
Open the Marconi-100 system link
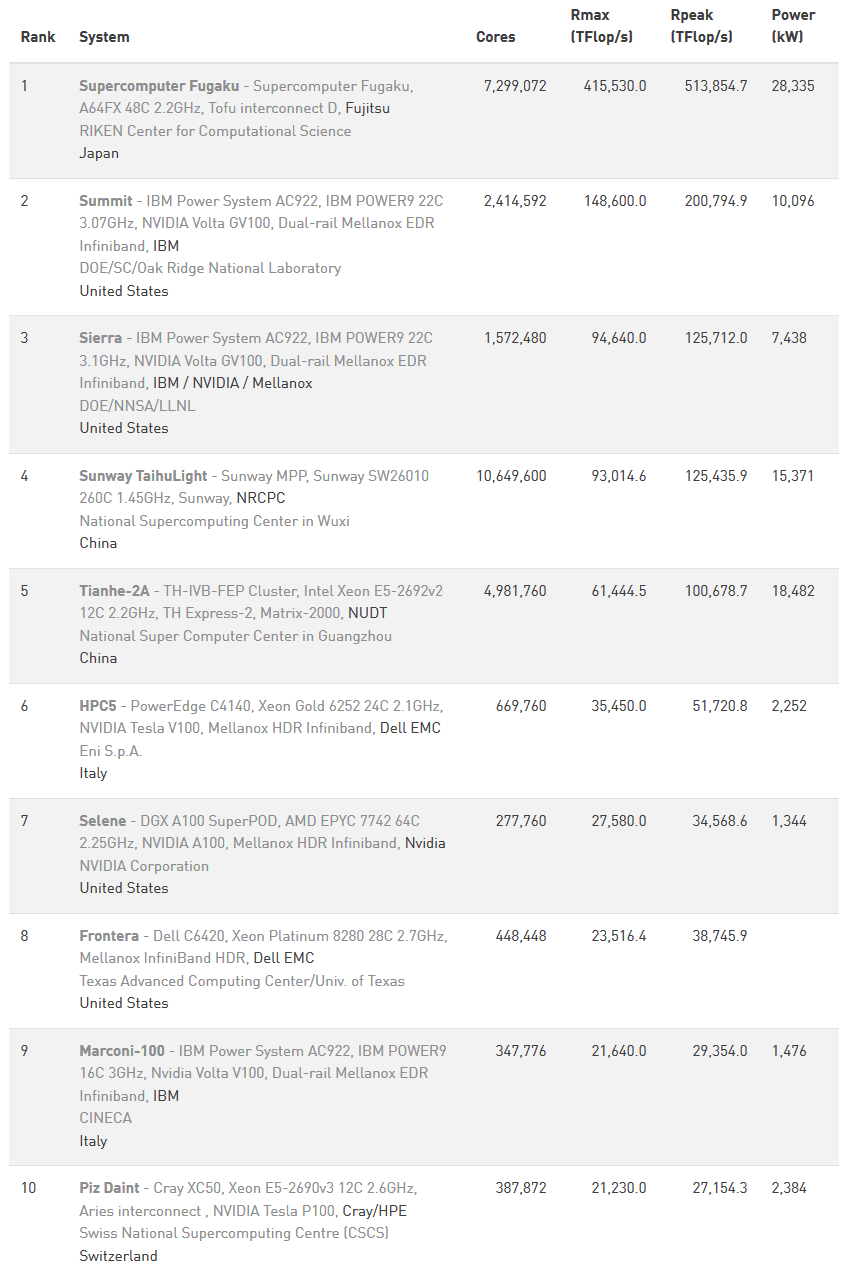123,1051
